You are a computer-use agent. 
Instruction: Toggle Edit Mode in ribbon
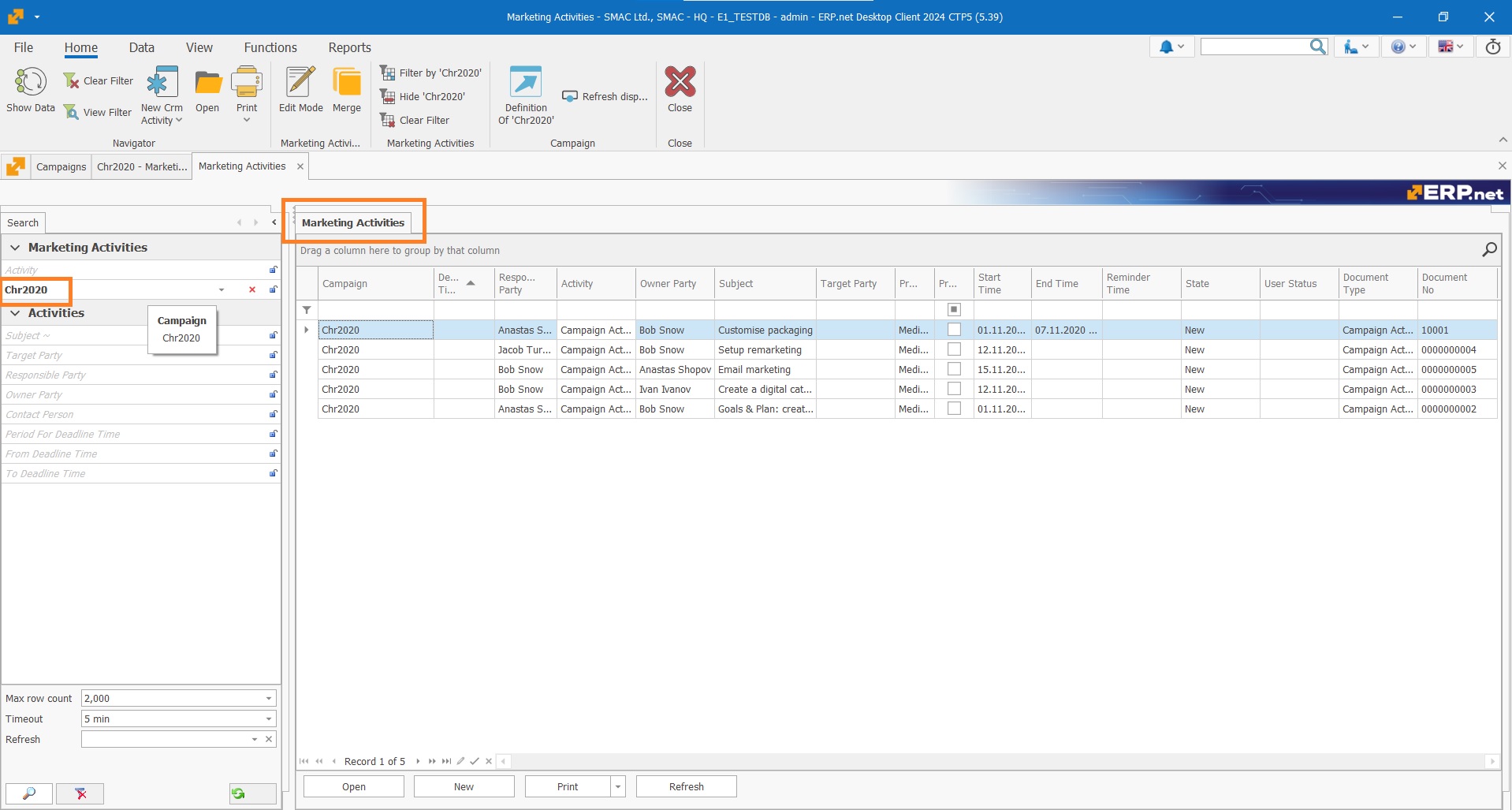point(300,91)
